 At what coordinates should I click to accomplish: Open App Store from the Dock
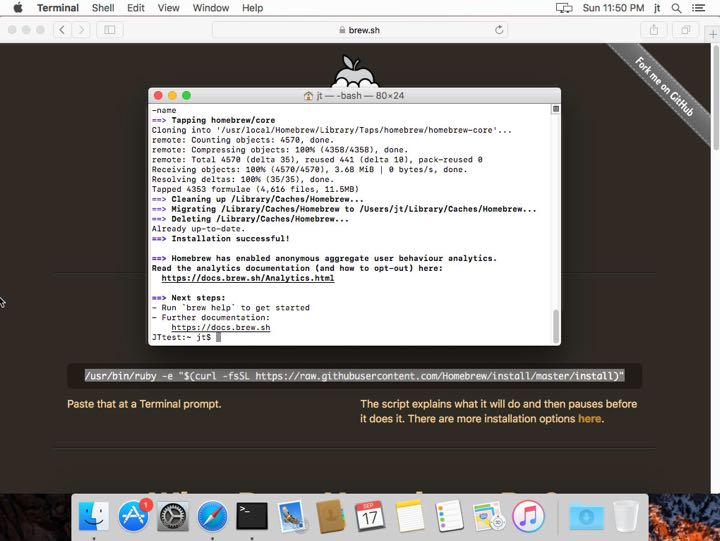click(133, 517)
